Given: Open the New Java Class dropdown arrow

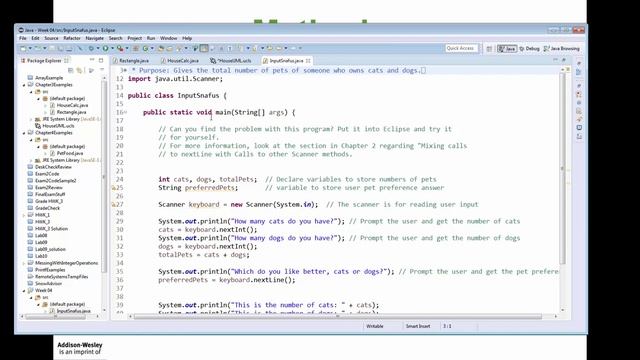Looking at the screenshot, I should point(152,48).
